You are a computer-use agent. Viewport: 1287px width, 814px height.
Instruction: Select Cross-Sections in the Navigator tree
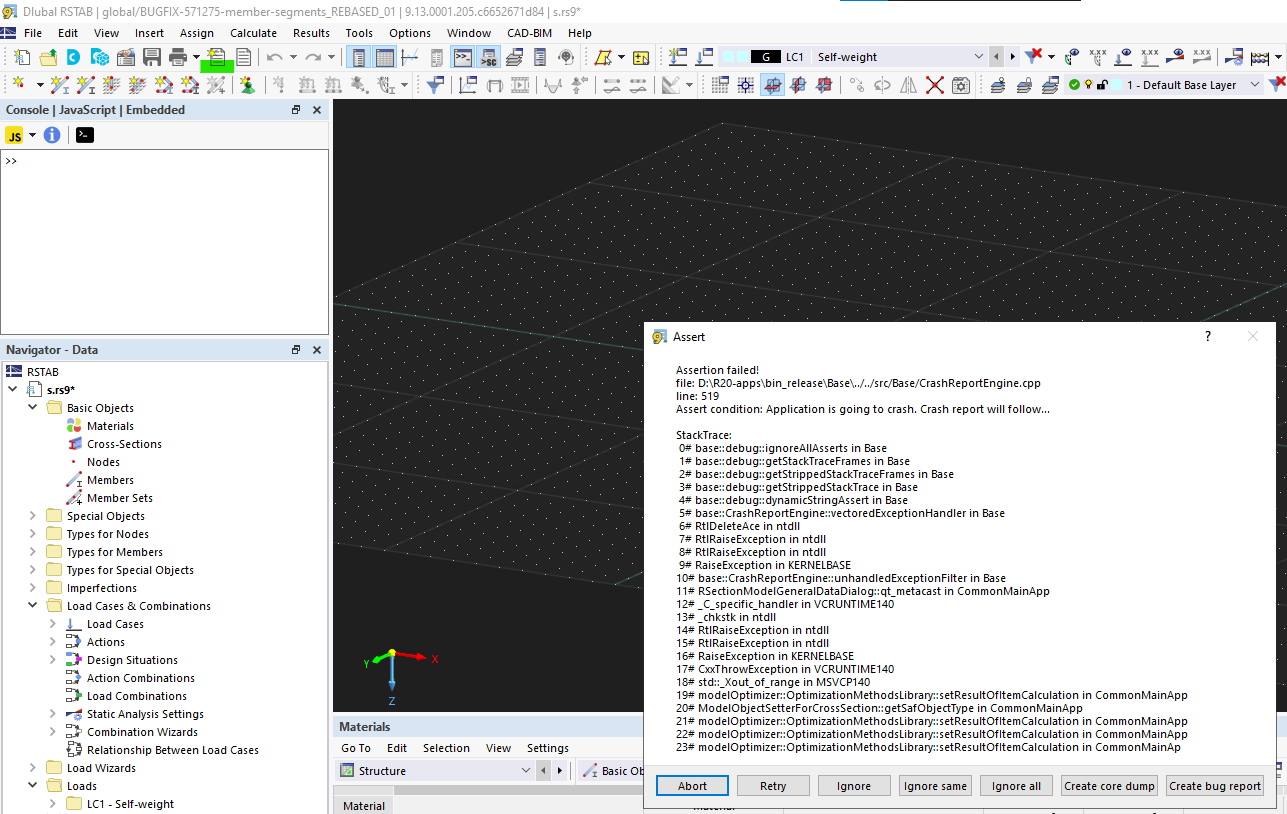click(124, 444)
